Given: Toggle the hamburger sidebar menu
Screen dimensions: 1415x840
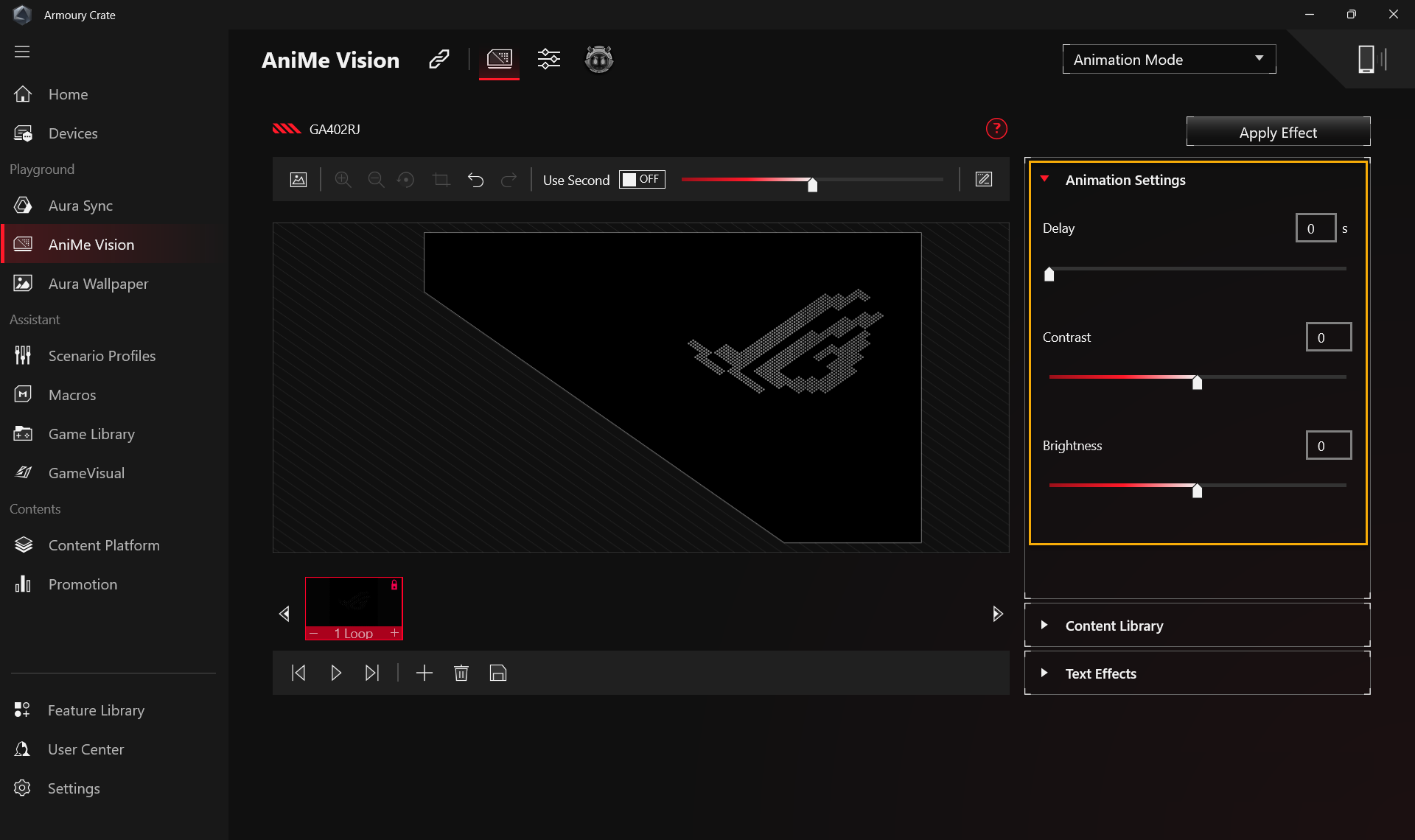Looking at the screenshot, I should pos(22,52).
